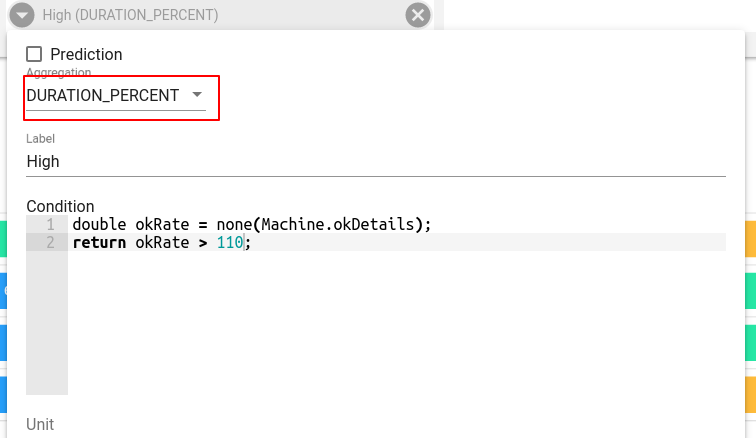This screenshot has height=438, width=756.
Task: Enable the Prediction checkbox
Action: [34, 54]
